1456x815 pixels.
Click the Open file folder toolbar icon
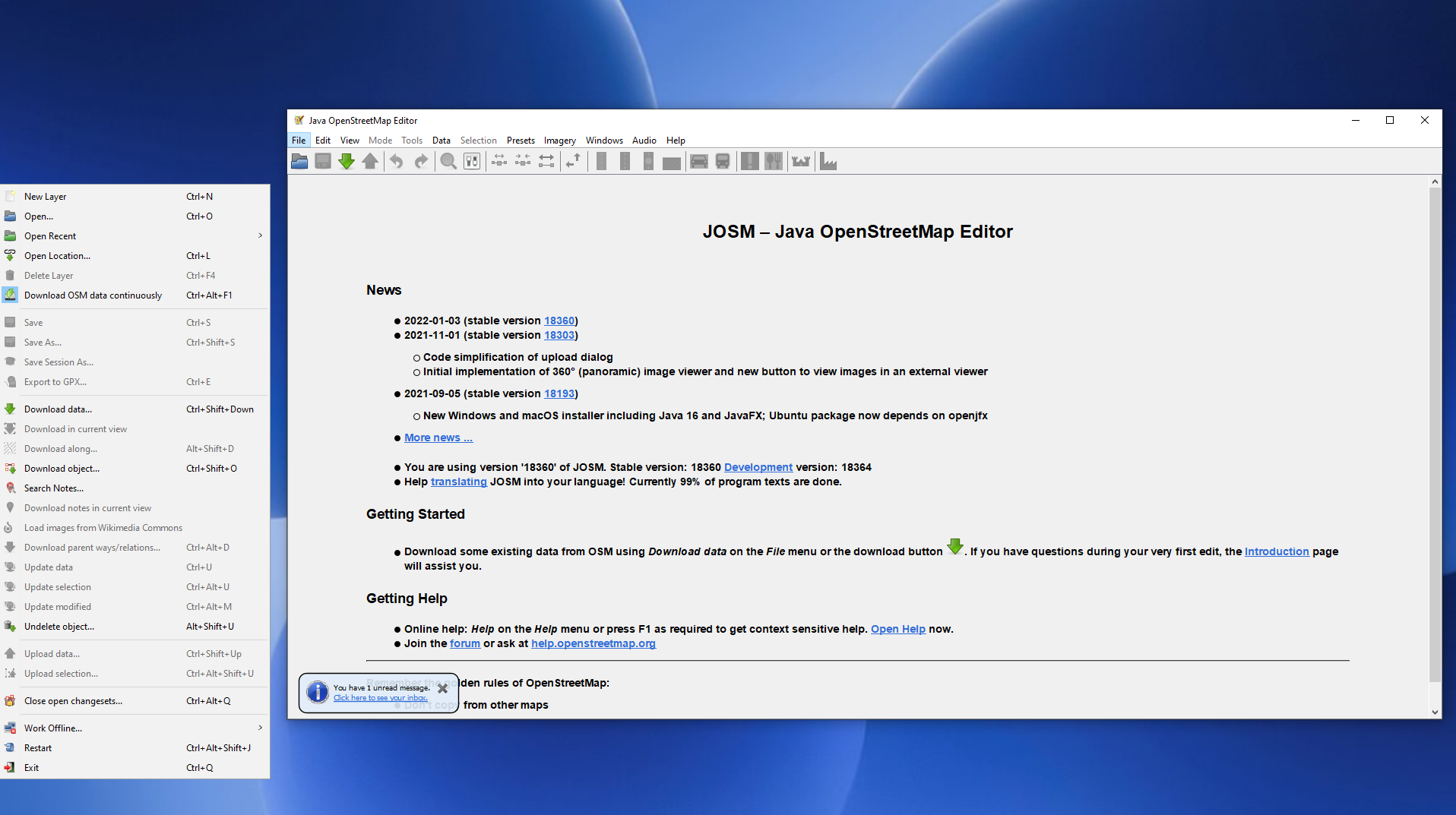tap(299, 161)
